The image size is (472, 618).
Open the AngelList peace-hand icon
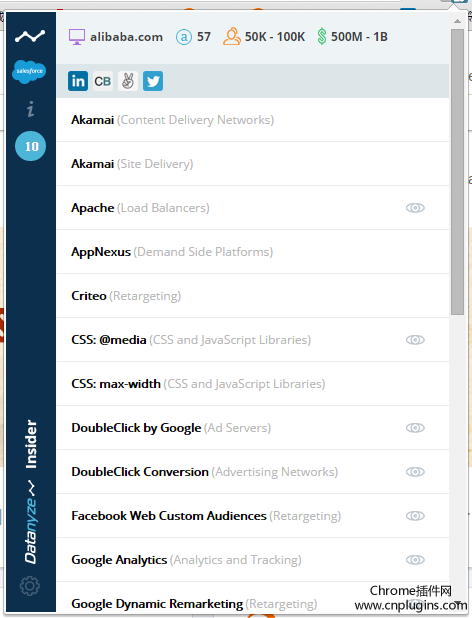coord(128,81)
